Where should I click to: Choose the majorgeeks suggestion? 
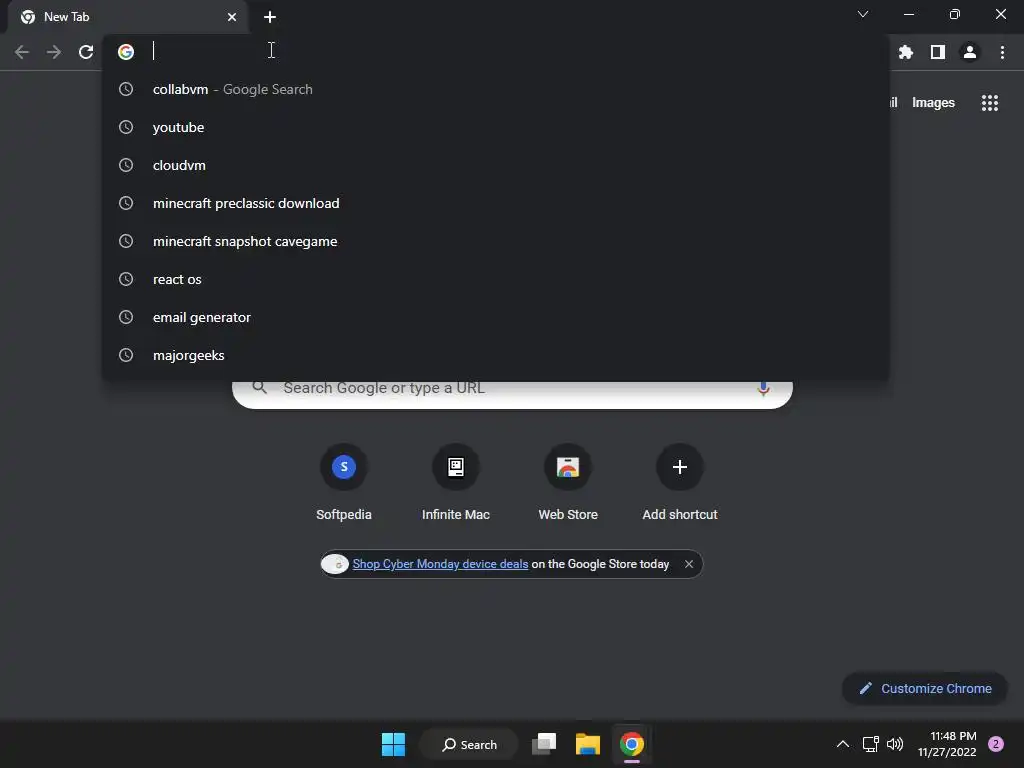point(496,355)
